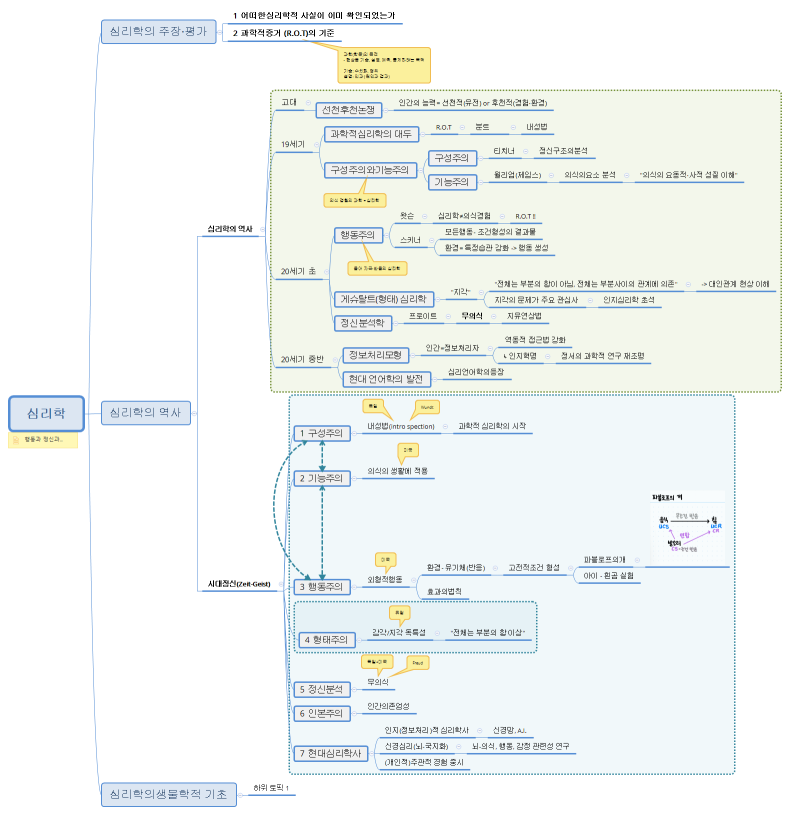The width and height of the screenshot is (790, 815).
Task: Select the central 심리학 topic node
Action: tap(44, 412)
